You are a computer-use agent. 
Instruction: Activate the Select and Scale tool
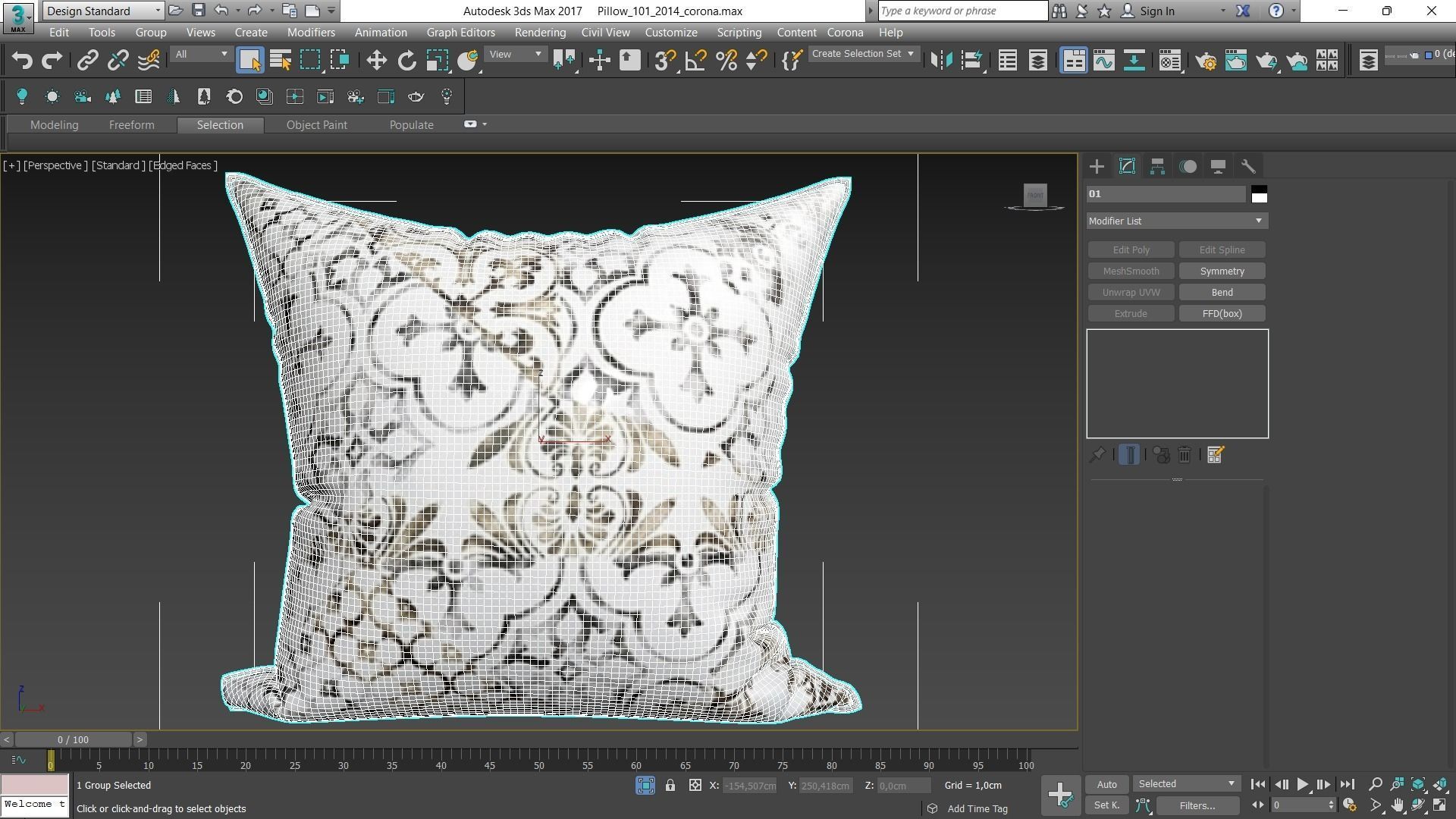(x=438, y=61)
